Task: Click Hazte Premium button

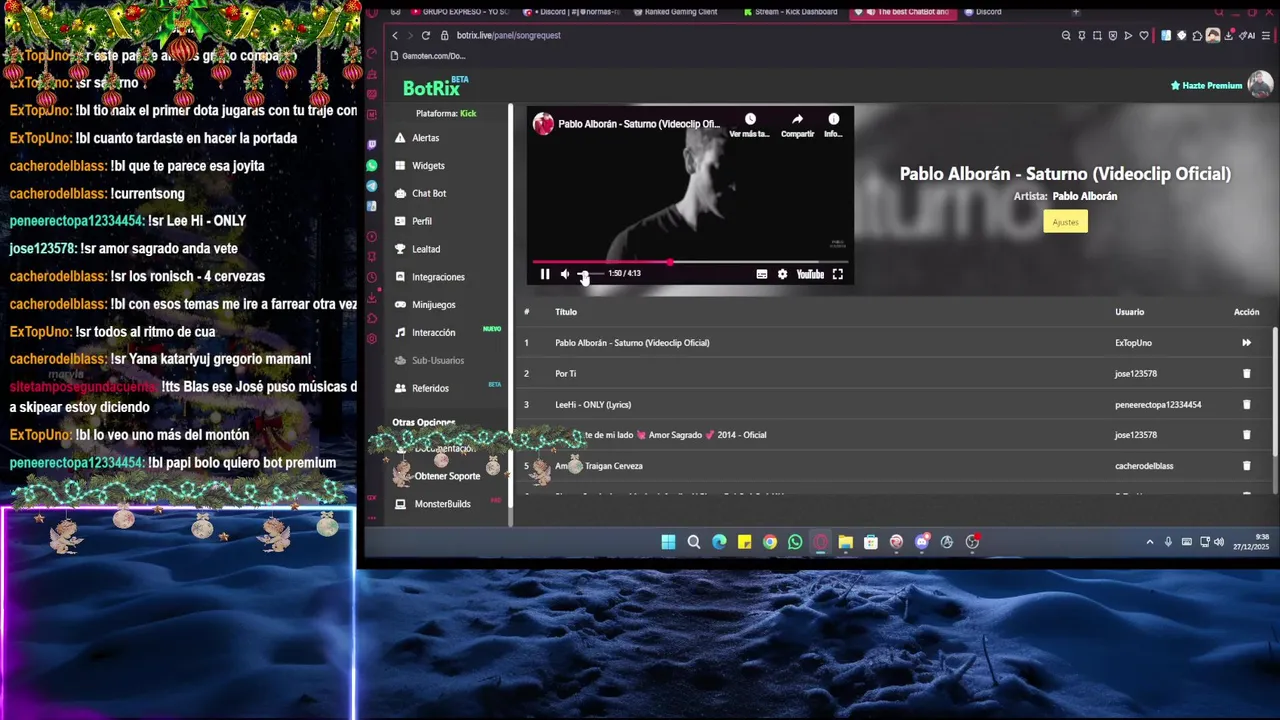Action: coord(1206,86)
